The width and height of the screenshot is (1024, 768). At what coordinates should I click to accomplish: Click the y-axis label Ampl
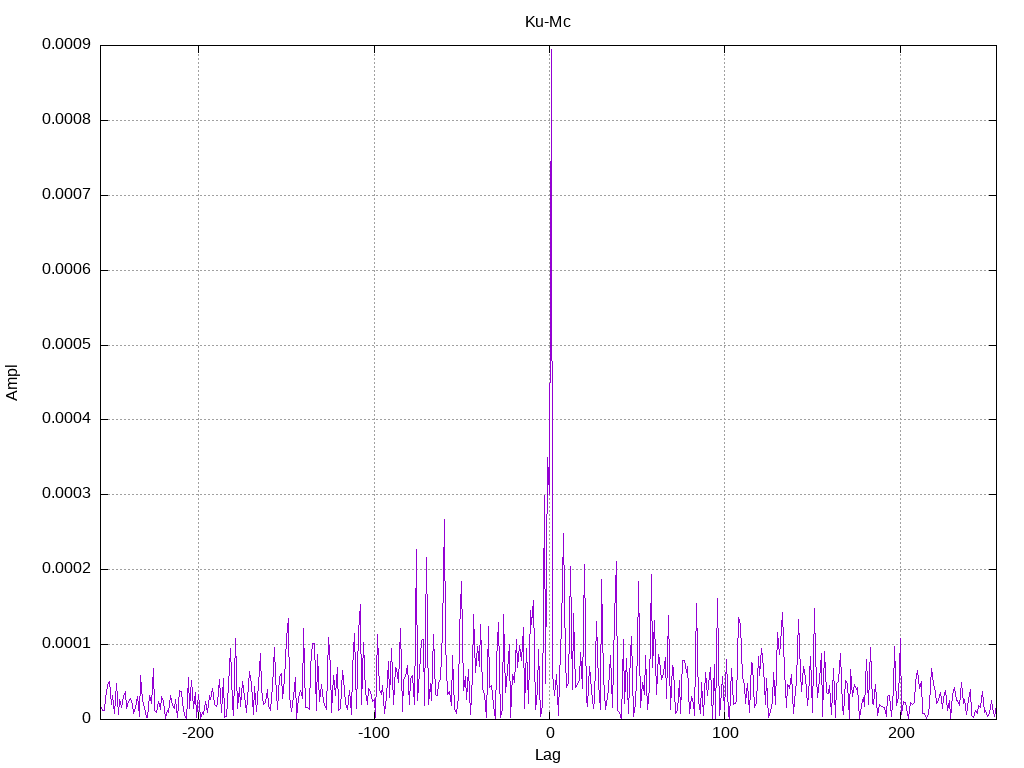pyautogui.click(x=12, y=383)
